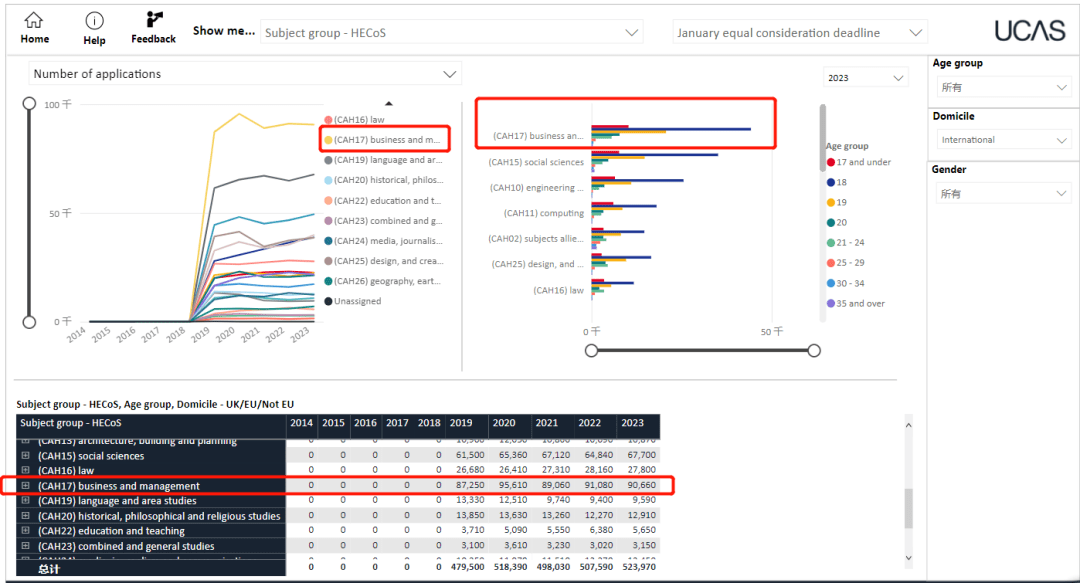Viewport: 1080px width, 583px height.
Task: Open the Gender filter dropdown
Action: [1002, 193]
